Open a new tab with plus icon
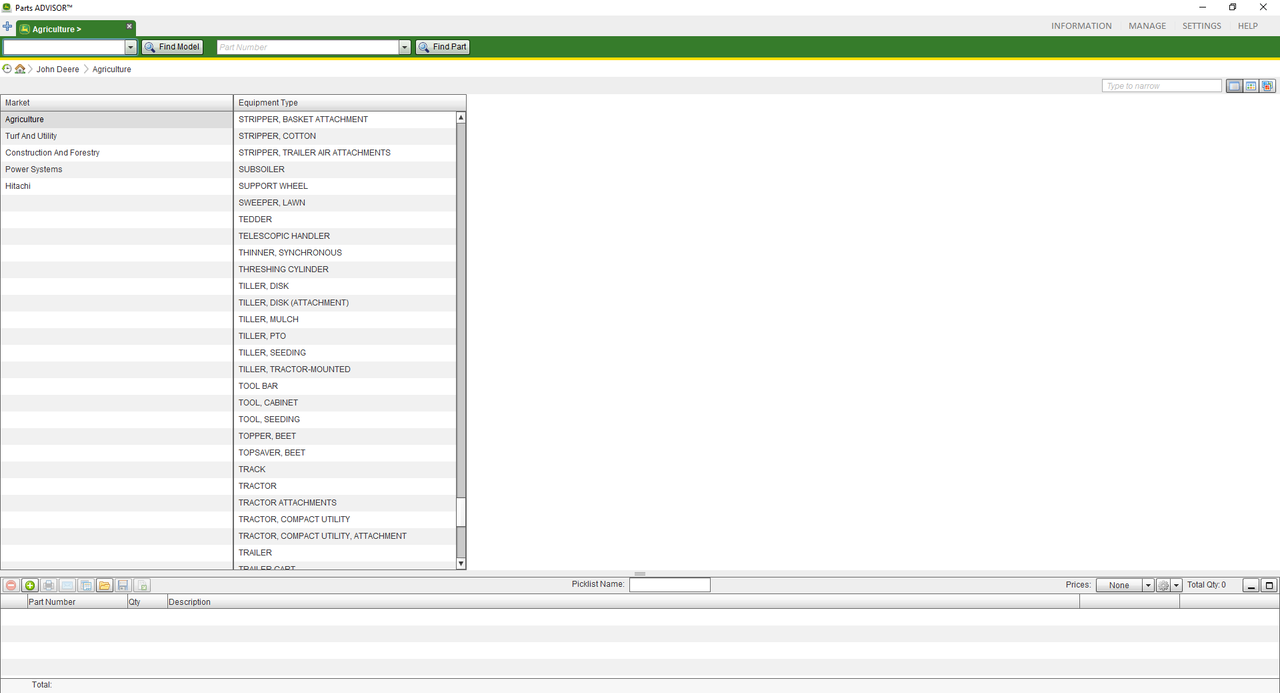This screenshot has height=693, width=1280. coord(8,27)
